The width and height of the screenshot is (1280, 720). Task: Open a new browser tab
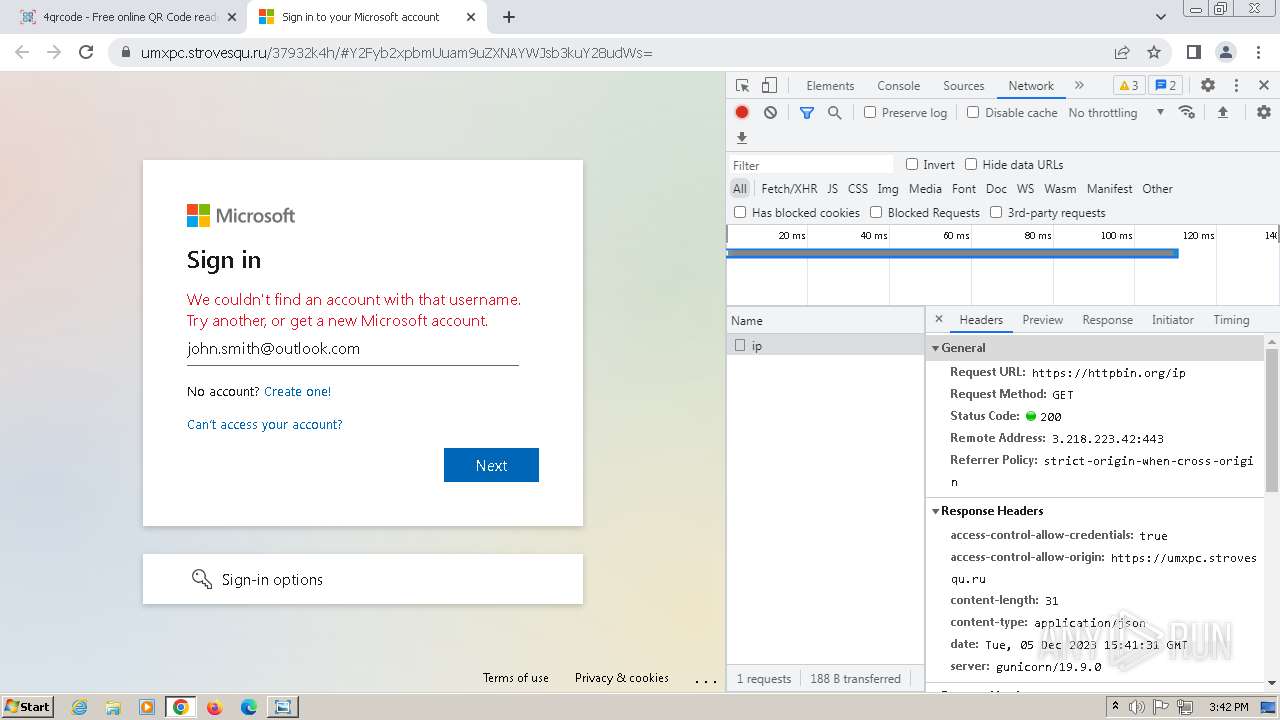click(509, 17)
